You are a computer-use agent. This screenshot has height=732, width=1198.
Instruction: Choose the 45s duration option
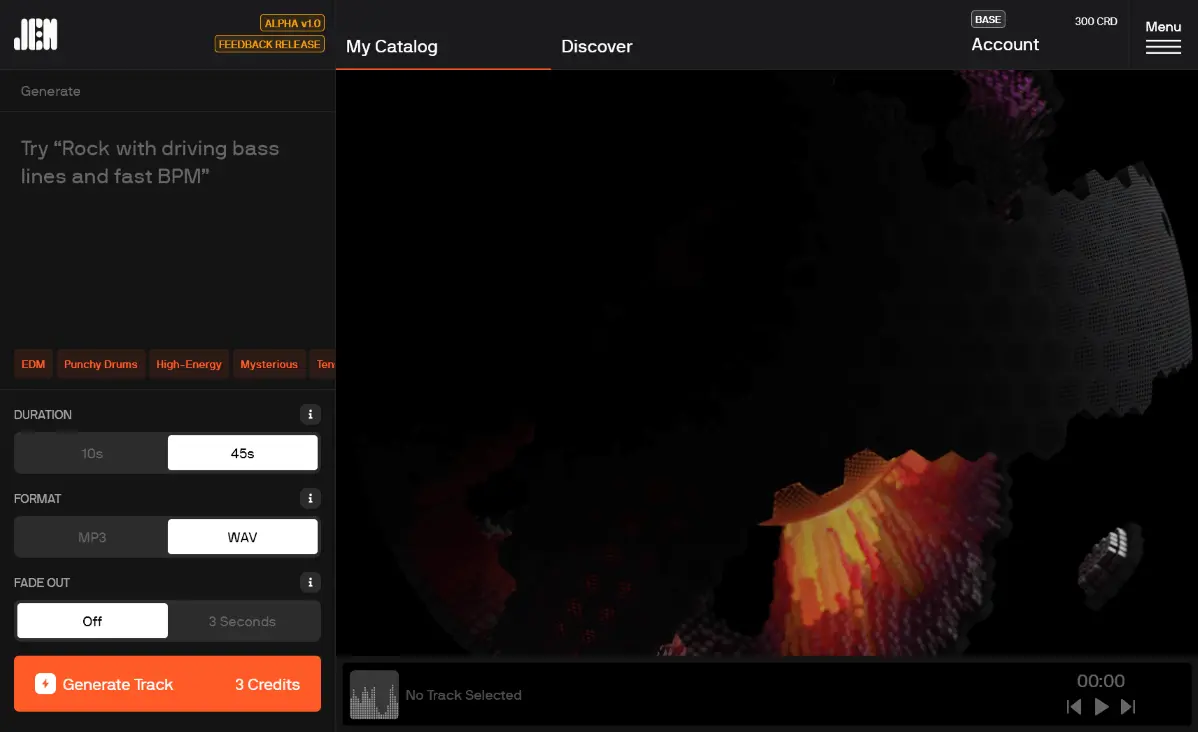coord(243,453)
